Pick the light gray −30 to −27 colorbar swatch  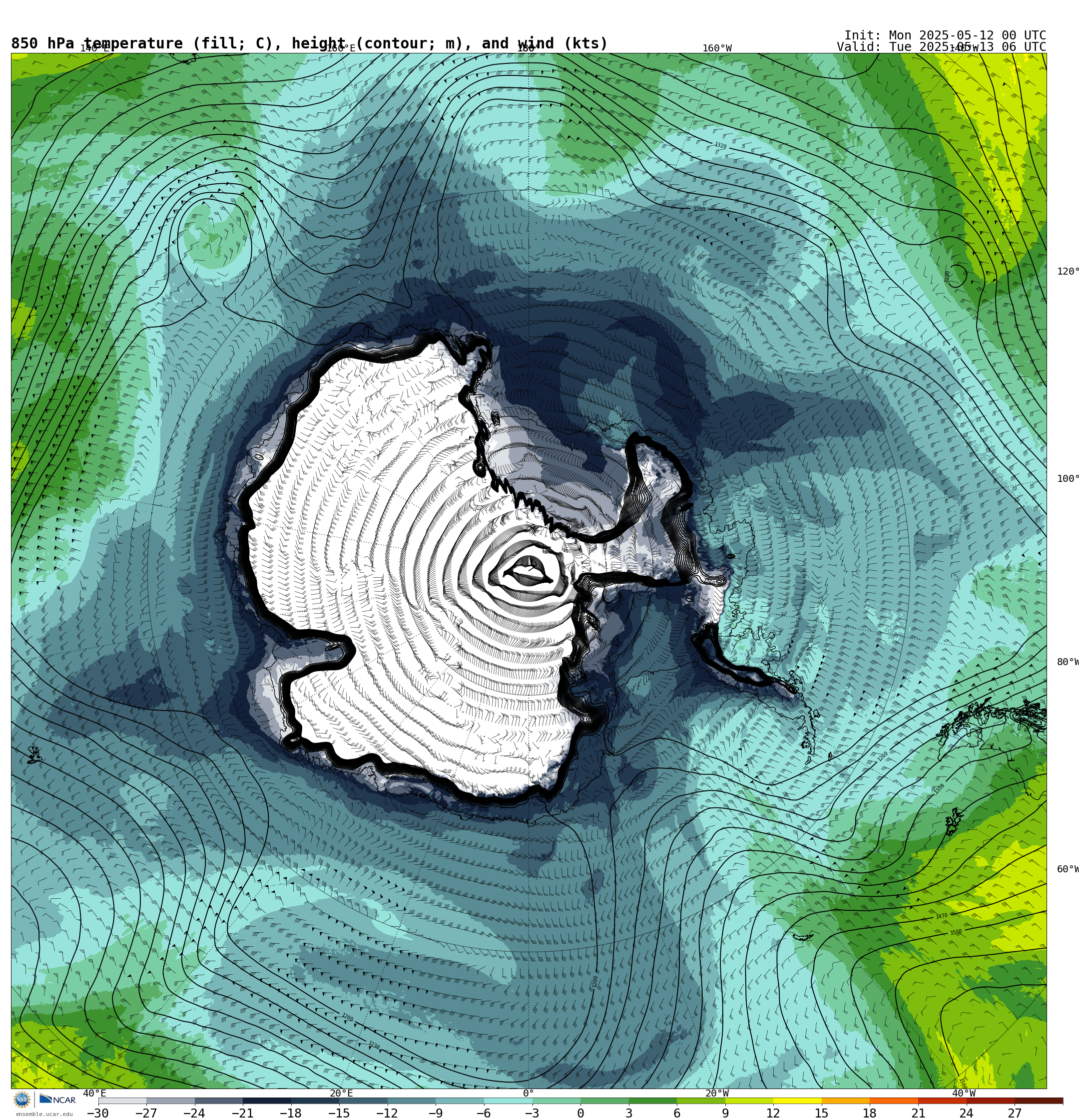point(122,1101)
